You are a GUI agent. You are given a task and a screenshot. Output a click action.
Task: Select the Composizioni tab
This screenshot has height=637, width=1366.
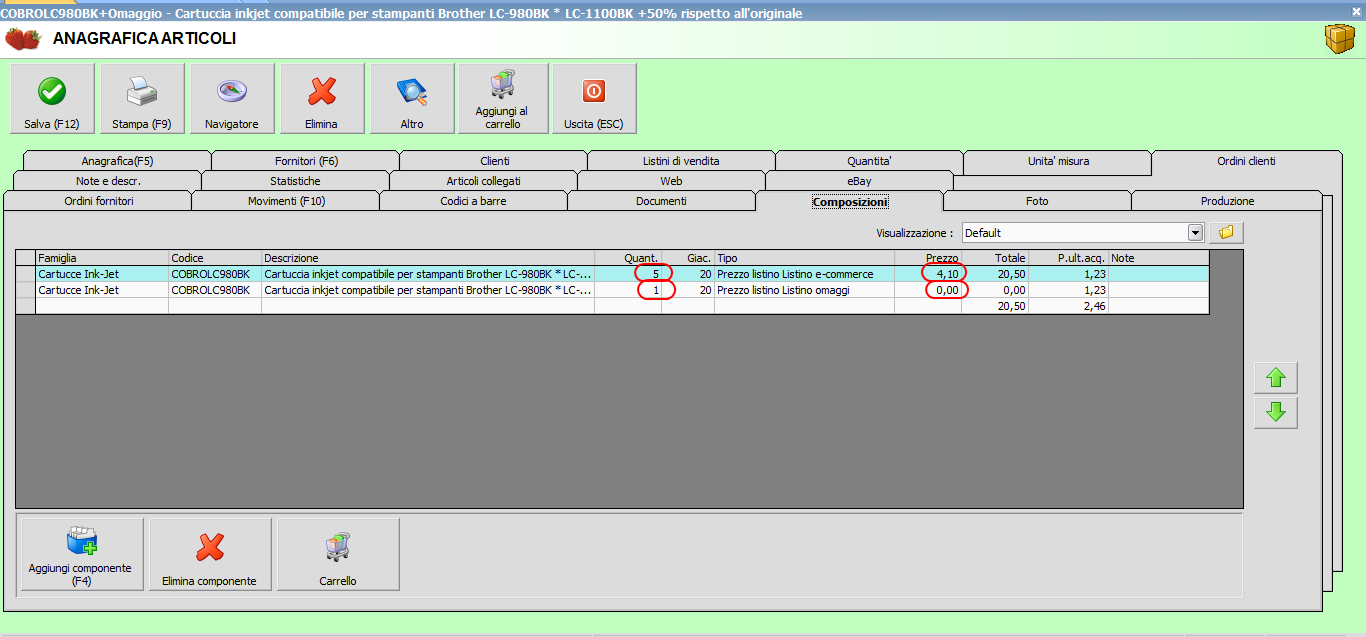click(x=850, y=201)
